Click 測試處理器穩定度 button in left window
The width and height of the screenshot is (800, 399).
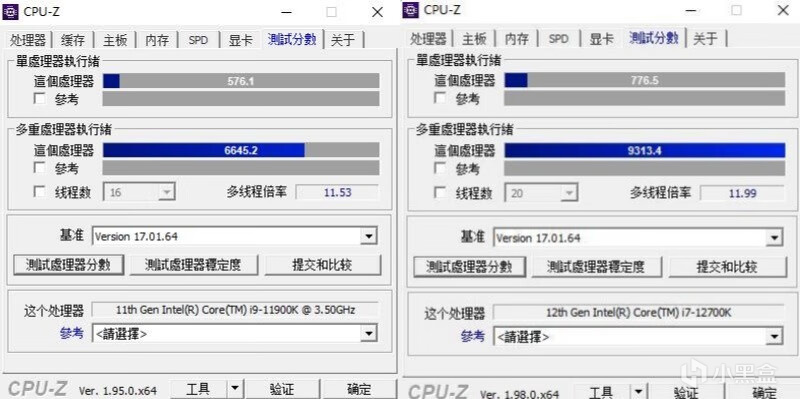[193, 265]
